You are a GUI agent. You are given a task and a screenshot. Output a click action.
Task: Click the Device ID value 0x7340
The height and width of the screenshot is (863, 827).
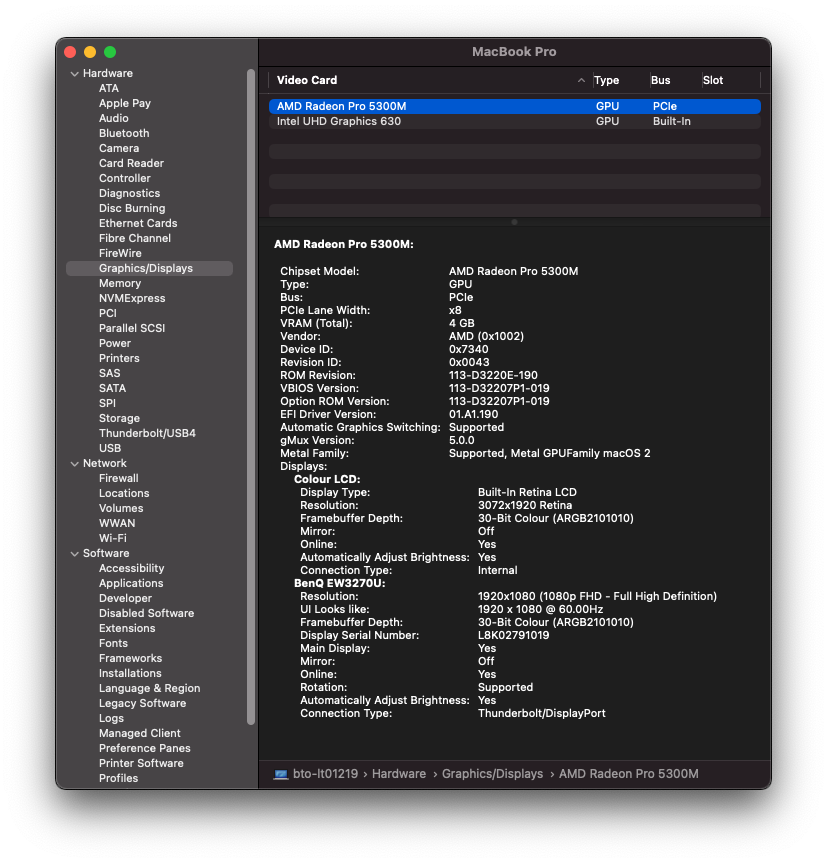click(469, 349)
